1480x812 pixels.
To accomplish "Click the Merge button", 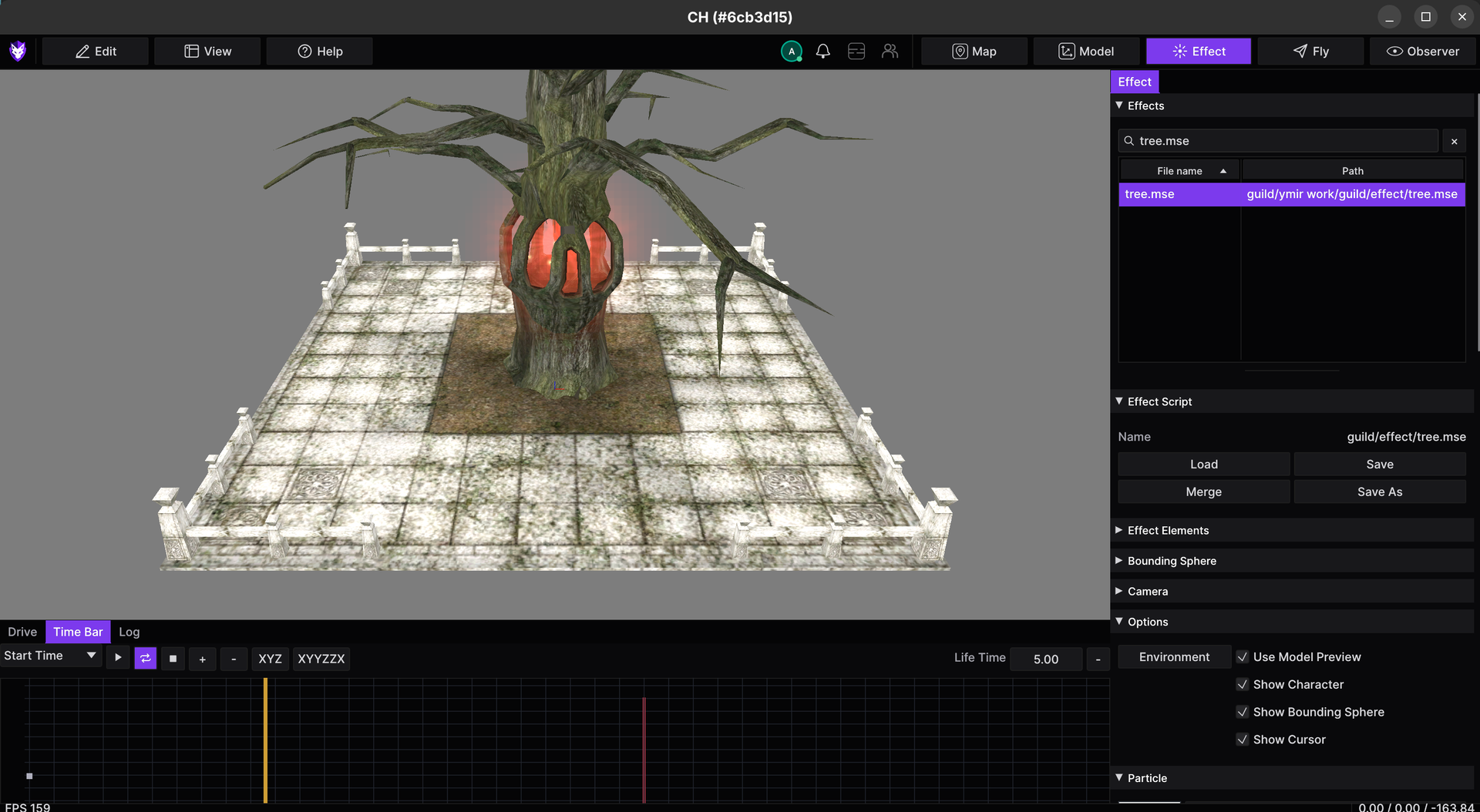I will point(1204,492).
